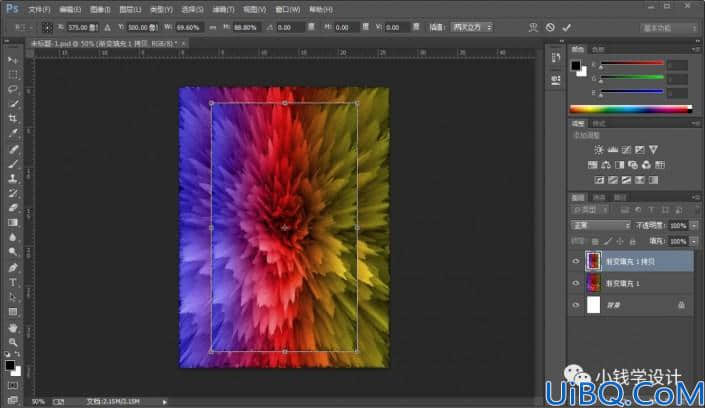Open the File (F) menu
The height and width of the screenshot is (408, 705).
(x=39, y=9)
